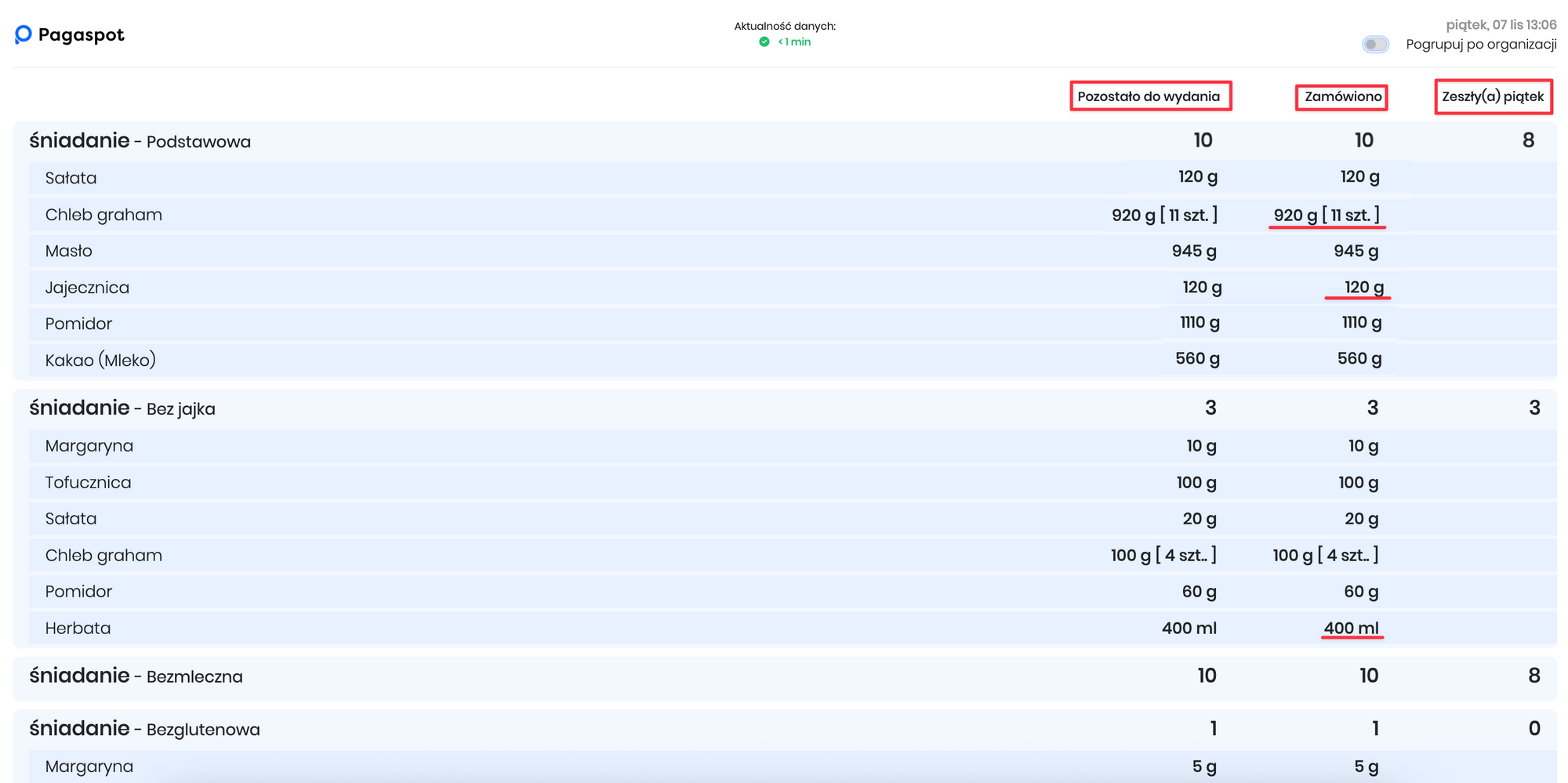The height and width of the screenshot is (783, 1568).
Task: Click the underlined 920 g ordered Chleb graham value
Action: tap(1327, 215)
